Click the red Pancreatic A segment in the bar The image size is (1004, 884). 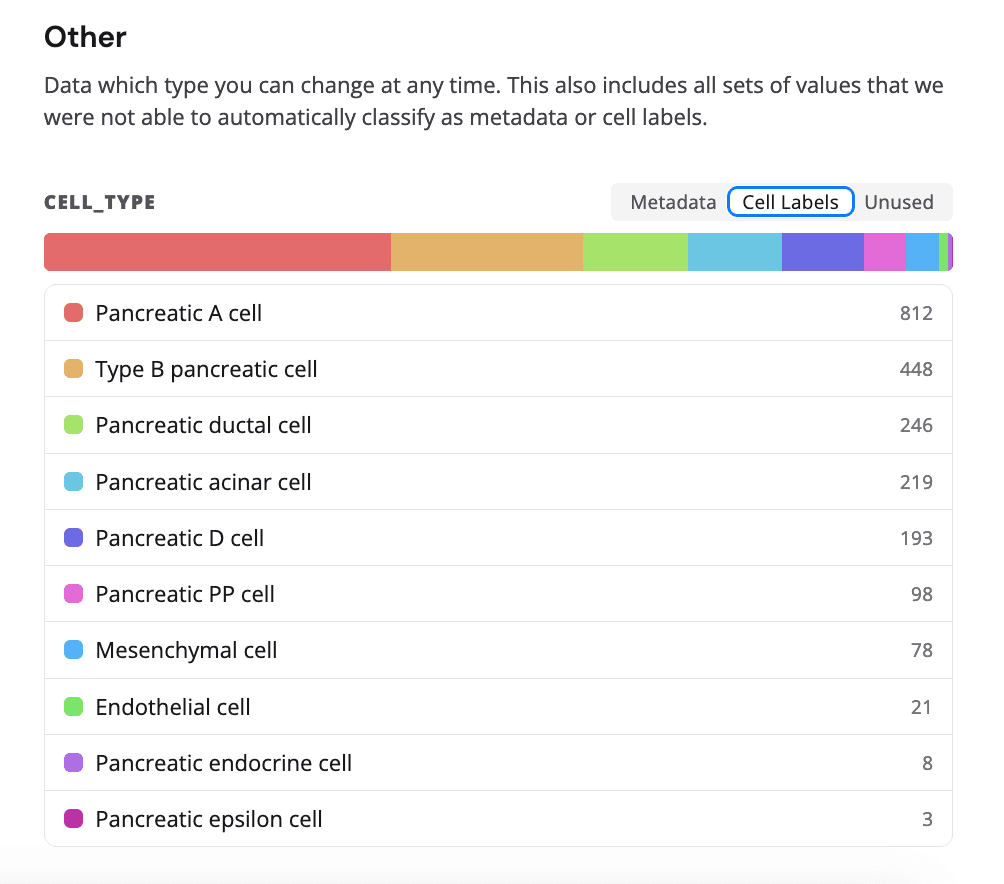215,252
